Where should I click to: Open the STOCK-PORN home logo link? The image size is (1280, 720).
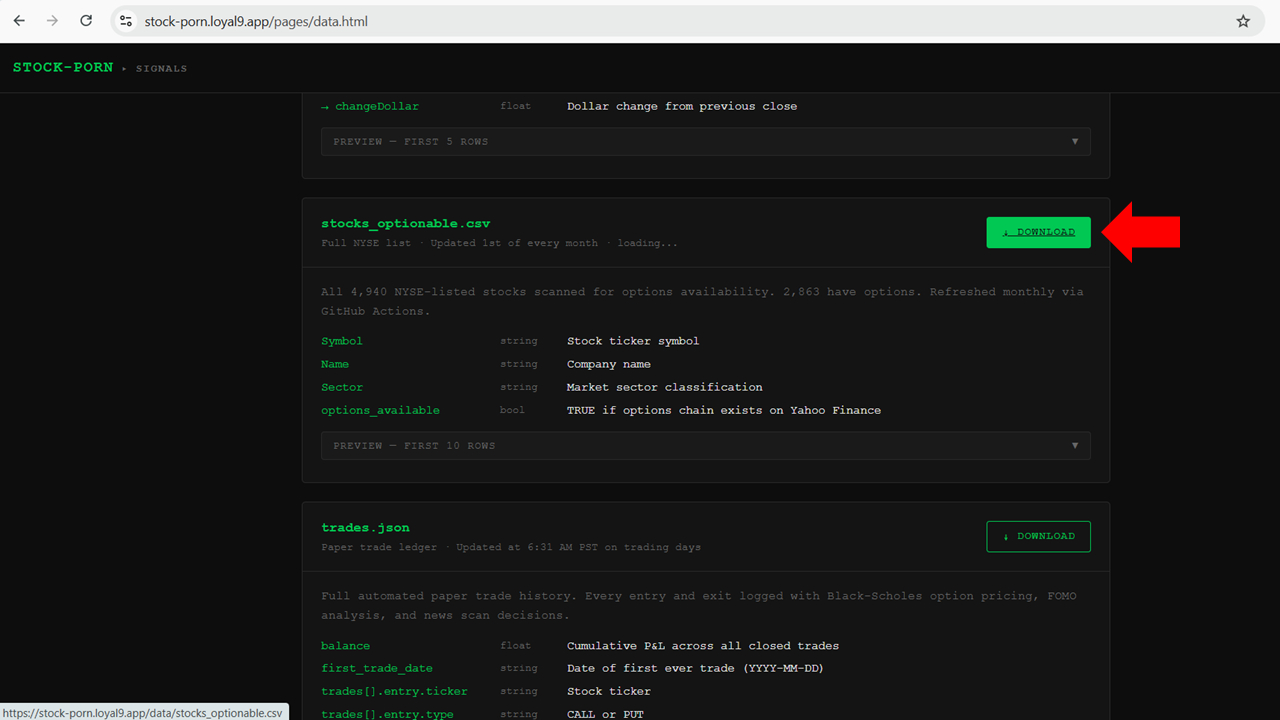[x=63, y=67]
